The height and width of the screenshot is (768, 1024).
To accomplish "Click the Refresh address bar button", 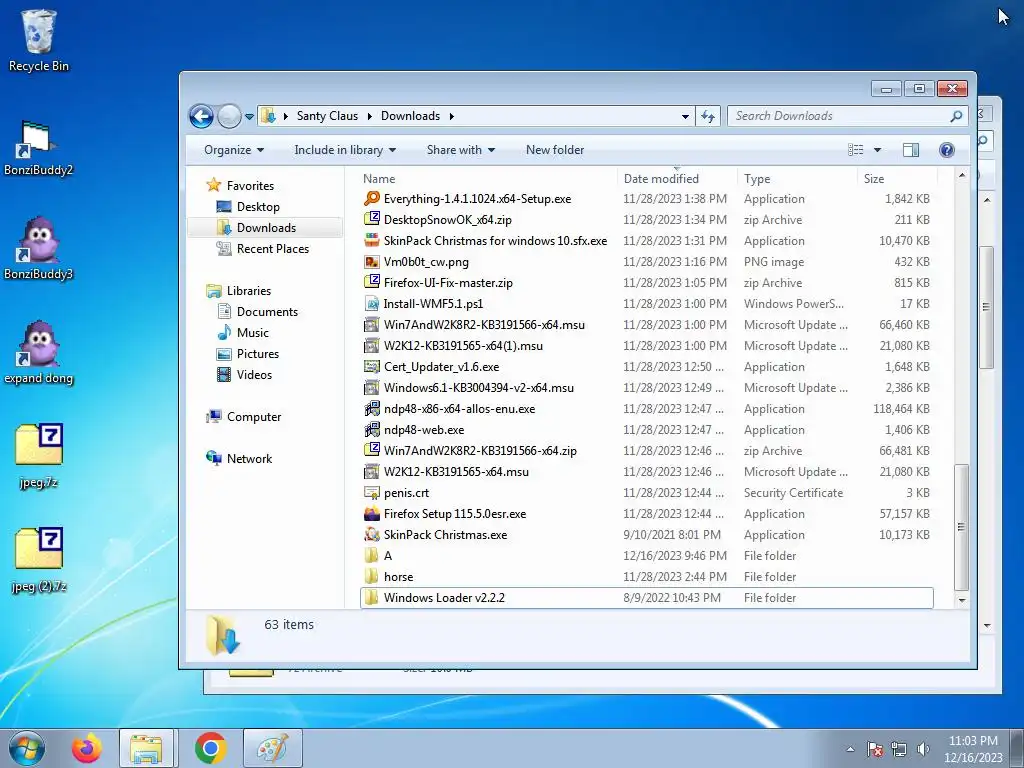I will (x=708, y=116).
